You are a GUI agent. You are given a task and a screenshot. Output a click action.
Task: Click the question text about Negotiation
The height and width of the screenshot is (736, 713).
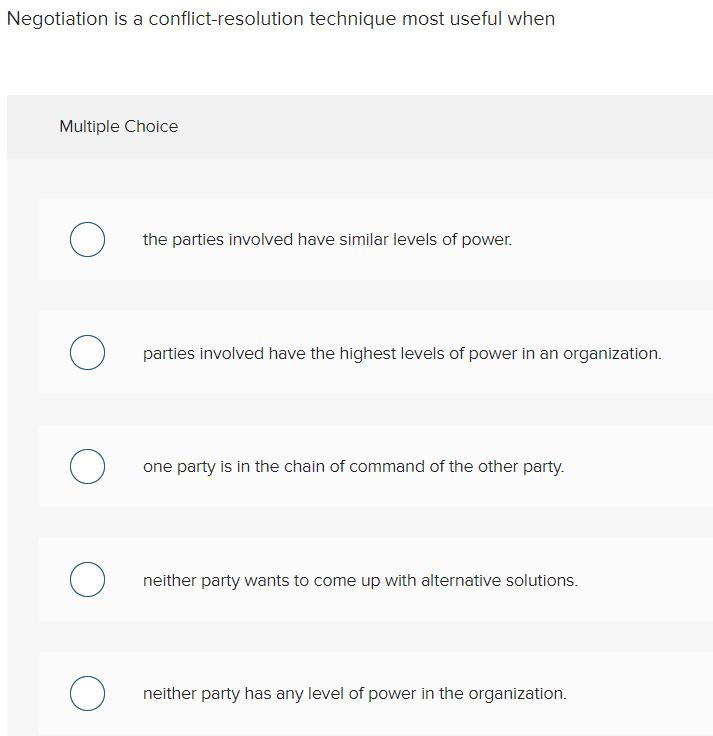281,19
